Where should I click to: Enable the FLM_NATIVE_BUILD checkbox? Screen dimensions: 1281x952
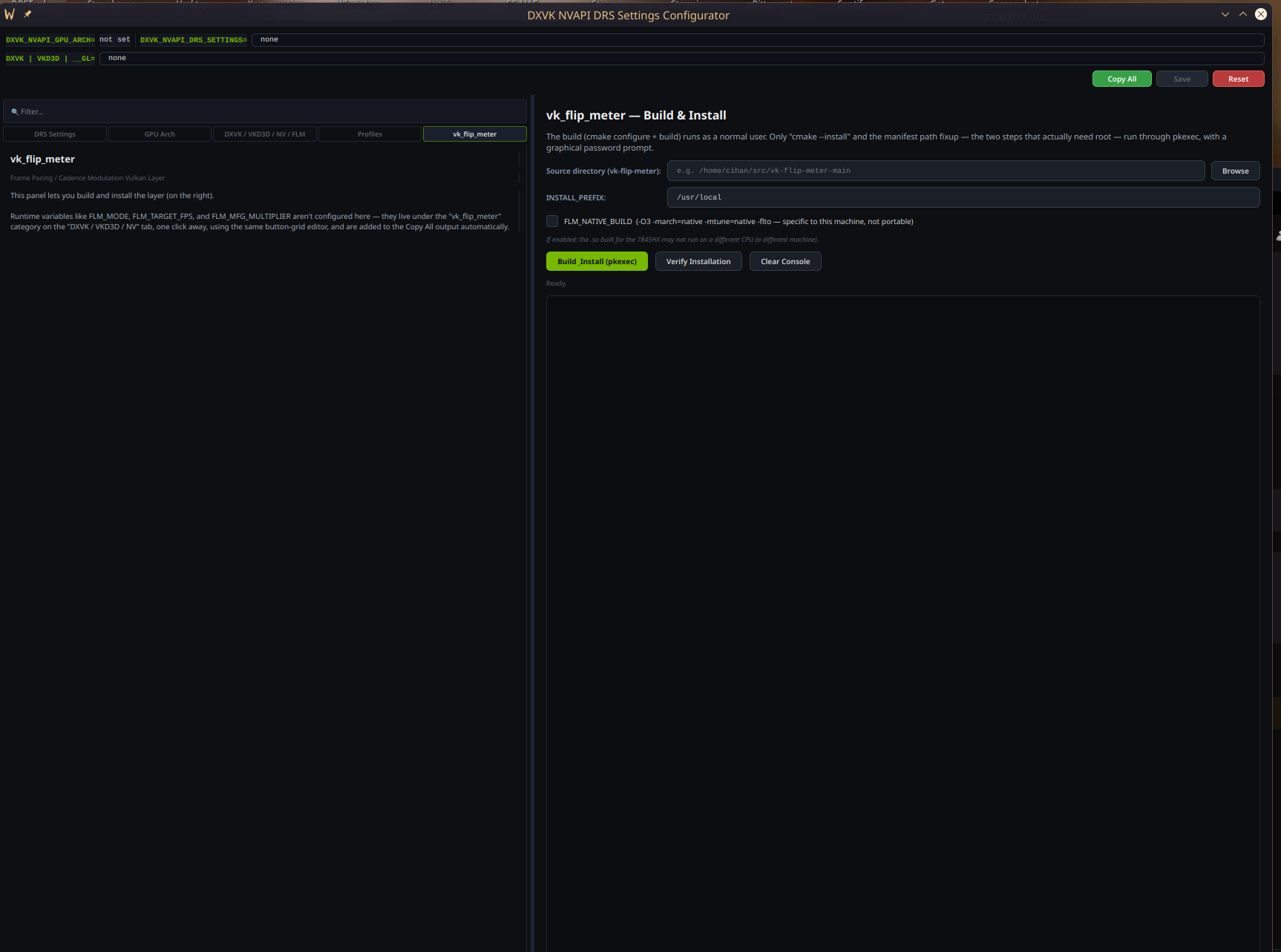(552, 221)
